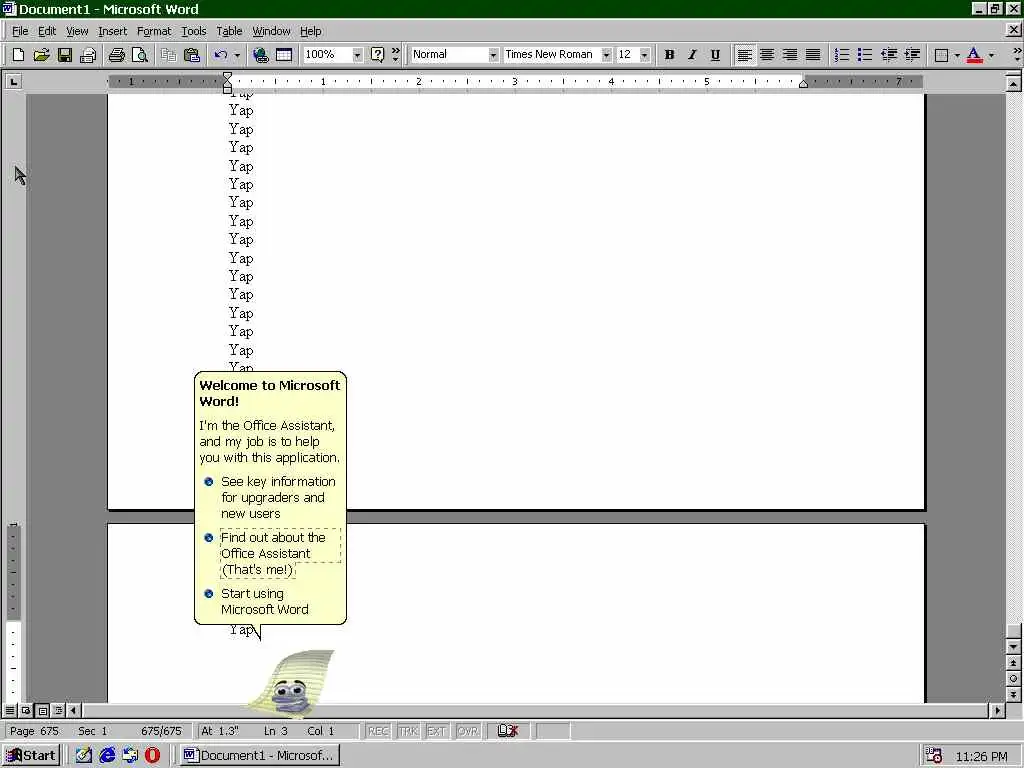Open the Tools menu

tap(193, 31)
